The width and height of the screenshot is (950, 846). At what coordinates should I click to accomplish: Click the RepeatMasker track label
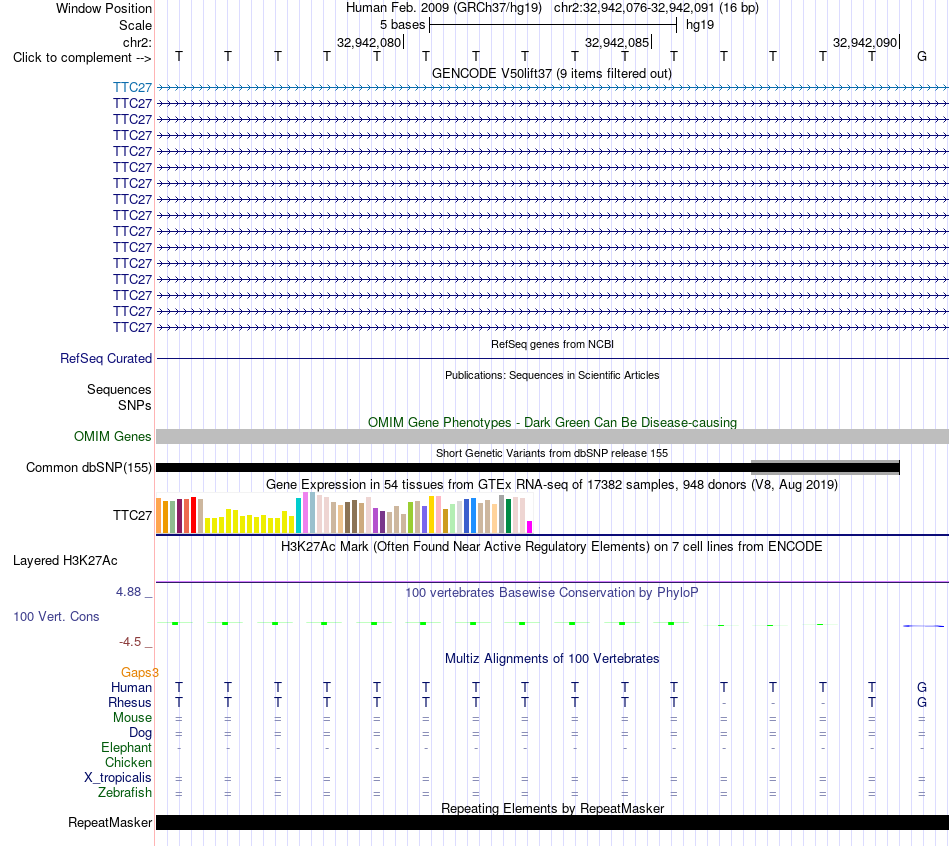(110, 822)
